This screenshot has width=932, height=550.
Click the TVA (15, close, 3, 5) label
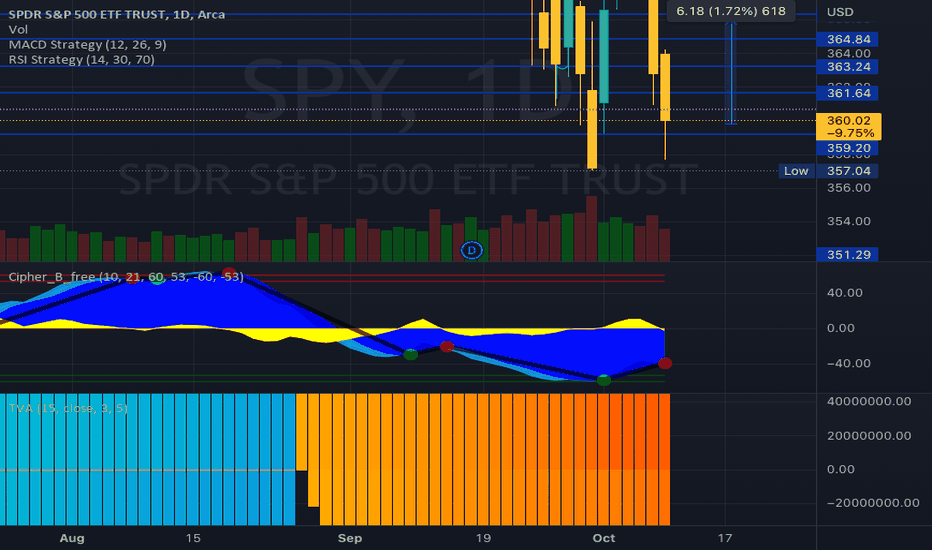click(68, 408)
